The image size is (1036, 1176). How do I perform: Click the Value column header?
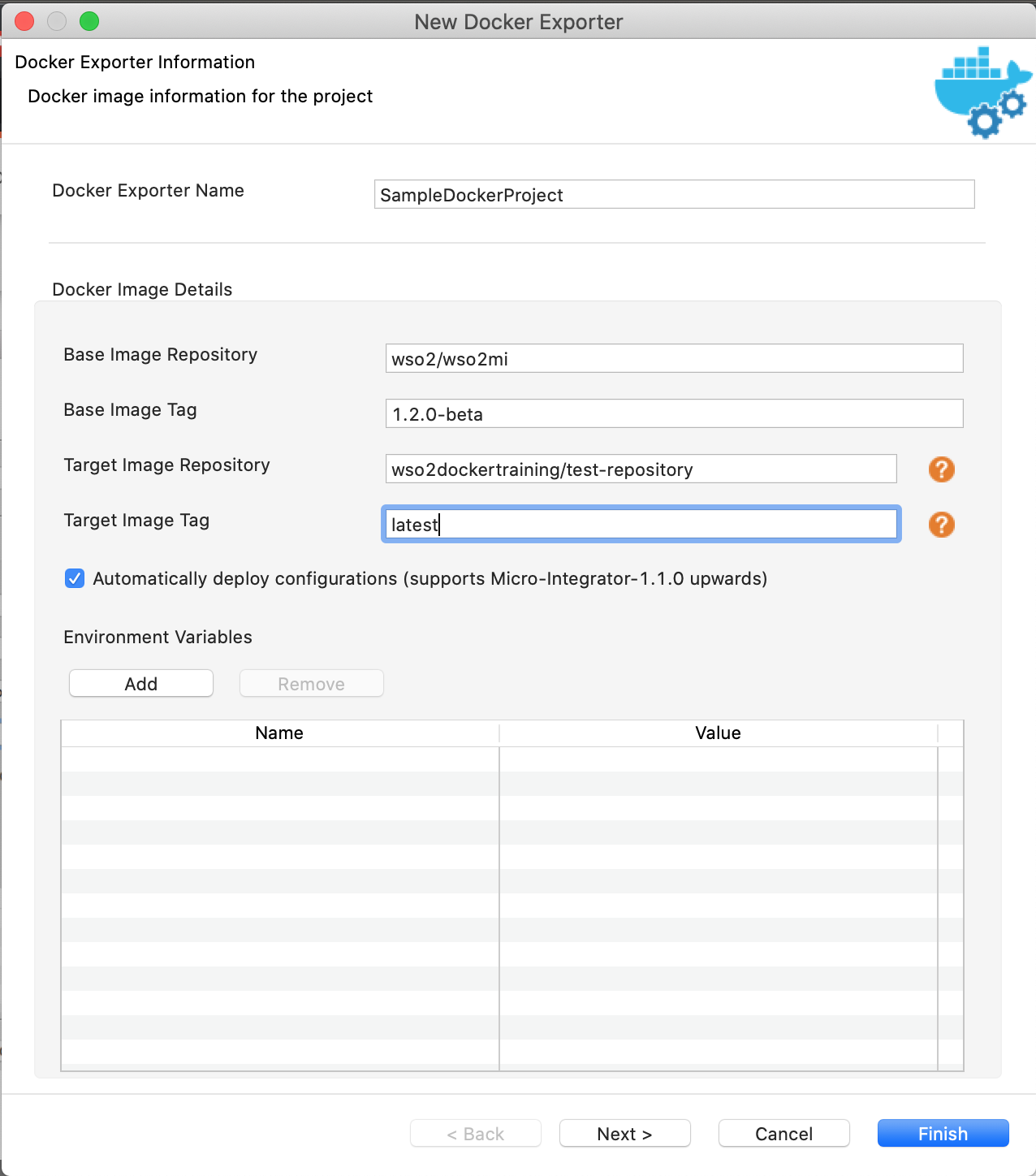tap(719, 733)
